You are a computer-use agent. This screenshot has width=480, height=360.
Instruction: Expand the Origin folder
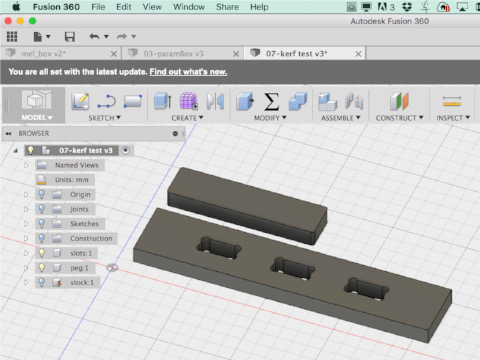point(26,194)
